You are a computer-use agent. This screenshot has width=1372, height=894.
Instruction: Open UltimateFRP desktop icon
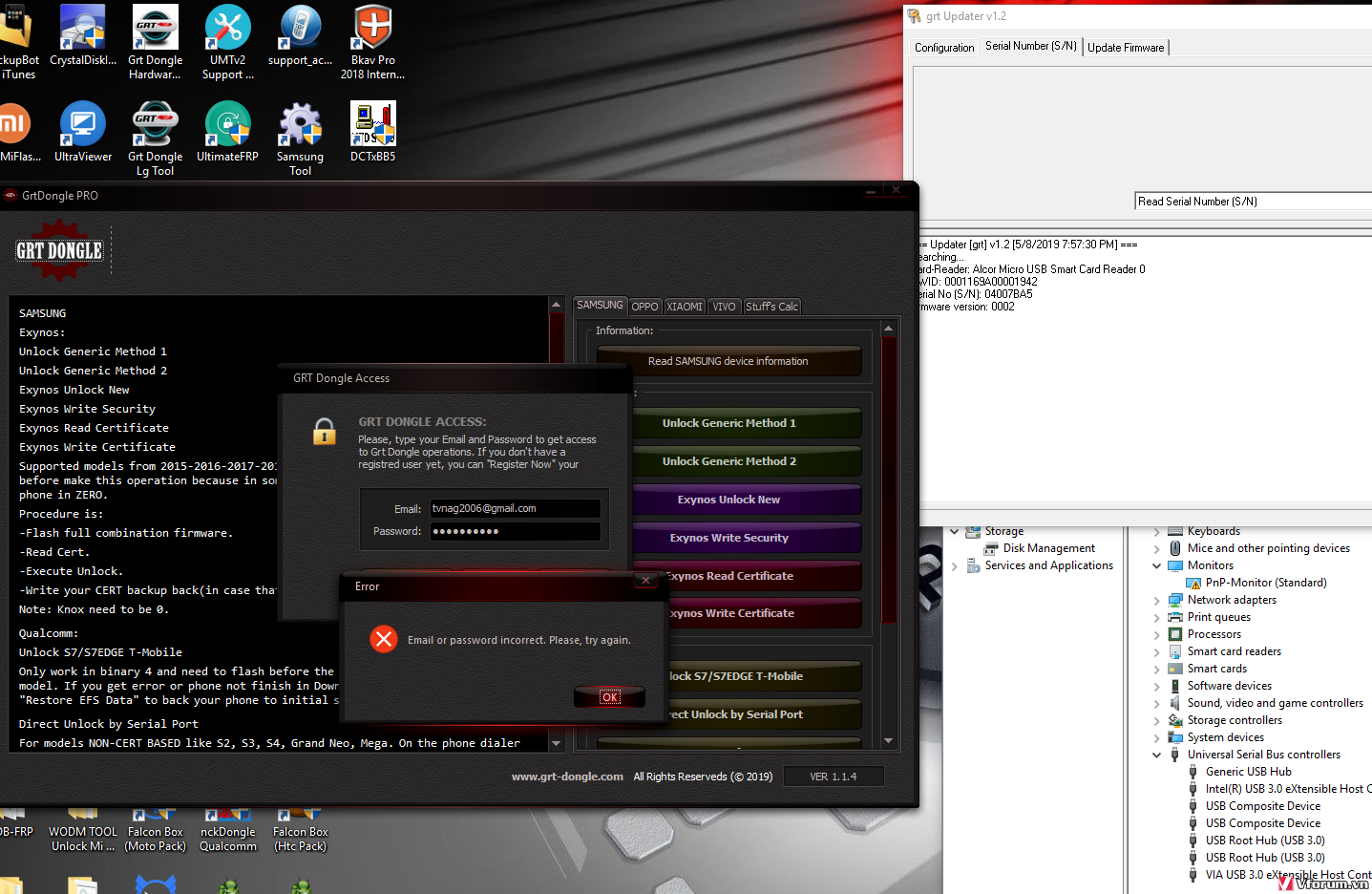(x=227, y=133)
